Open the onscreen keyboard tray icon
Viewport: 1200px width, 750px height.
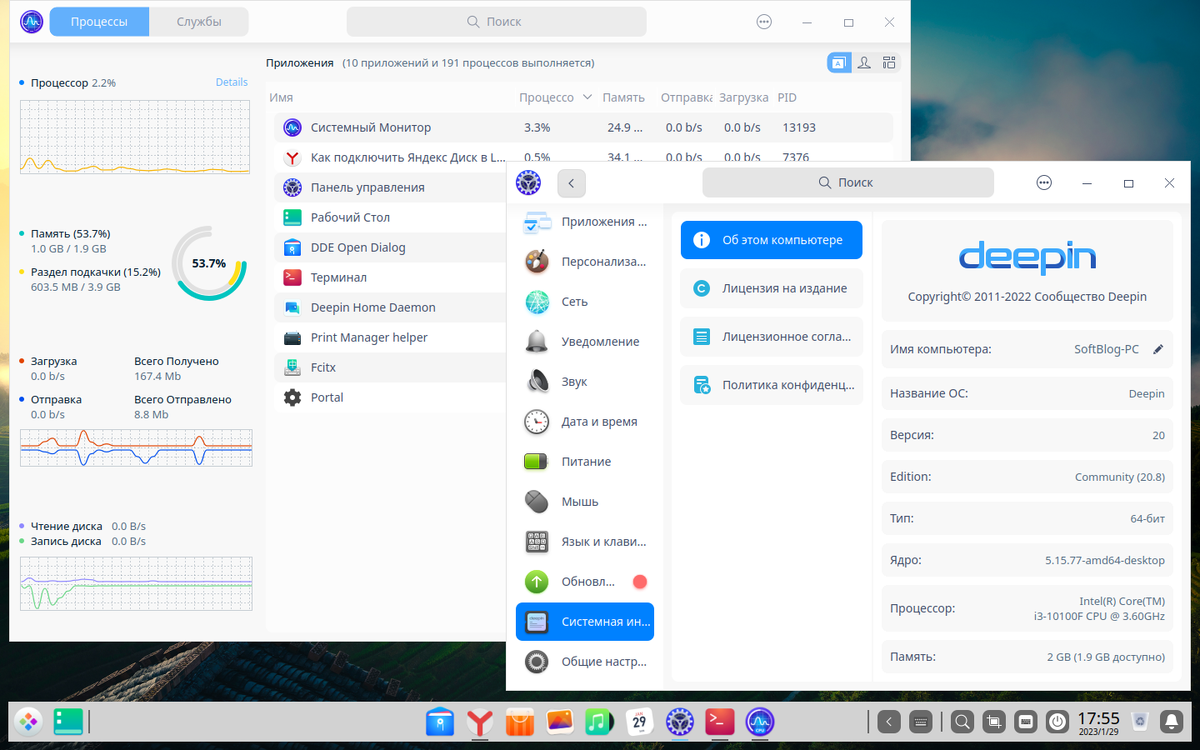[920, 720]
